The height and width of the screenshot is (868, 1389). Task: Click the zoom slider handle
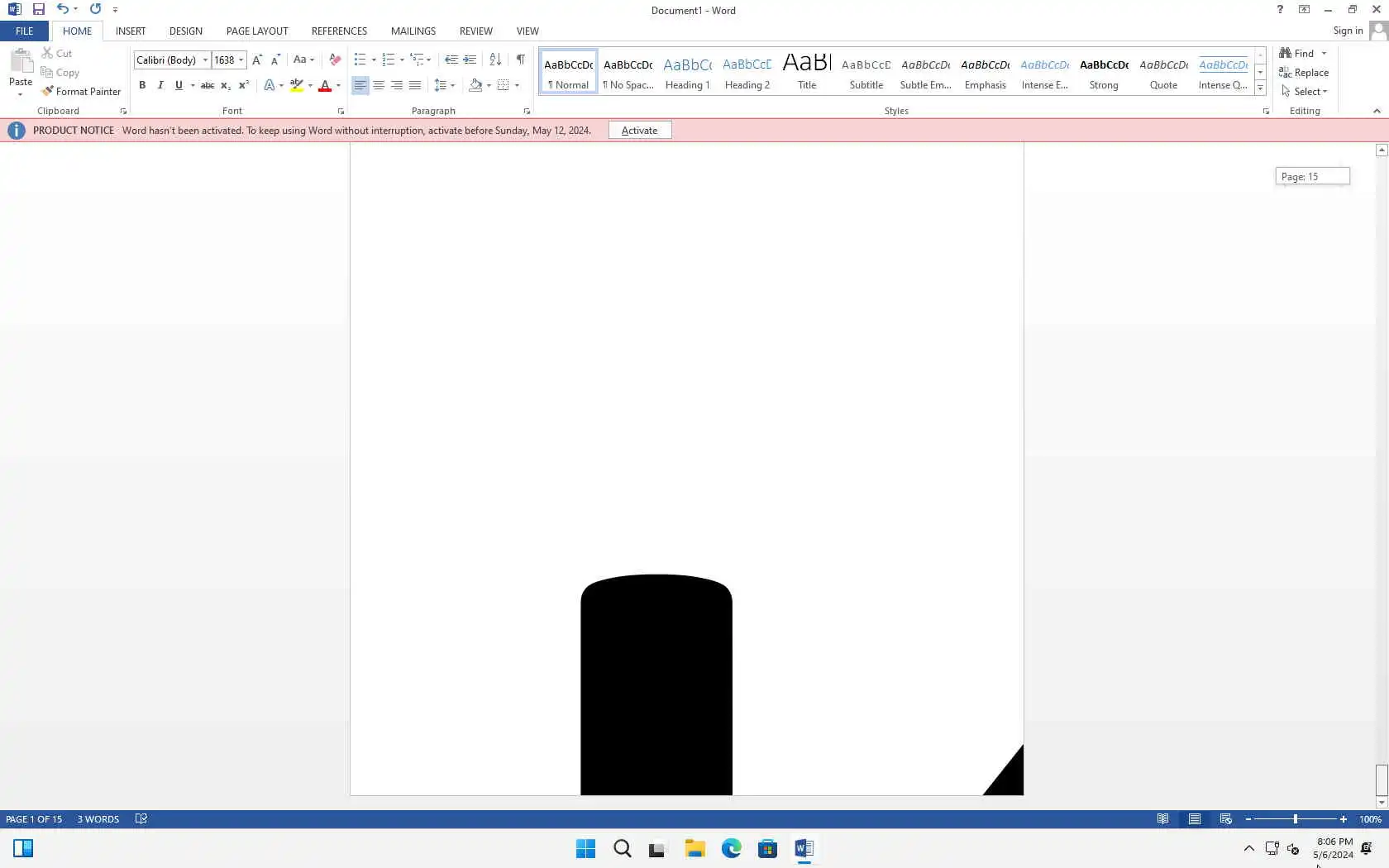1296,819
